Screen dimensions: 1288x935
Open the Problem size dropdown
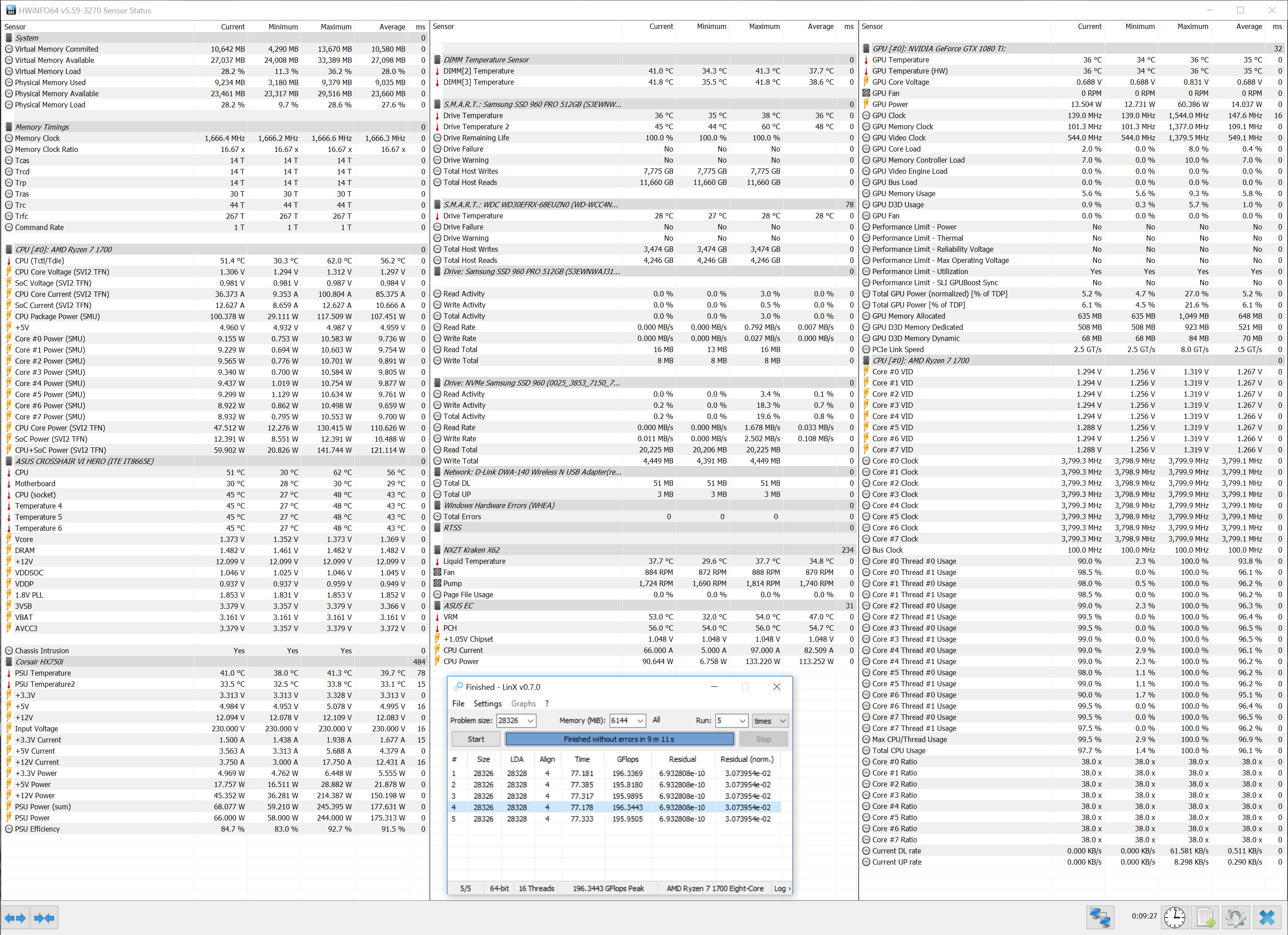click(531, 720)
